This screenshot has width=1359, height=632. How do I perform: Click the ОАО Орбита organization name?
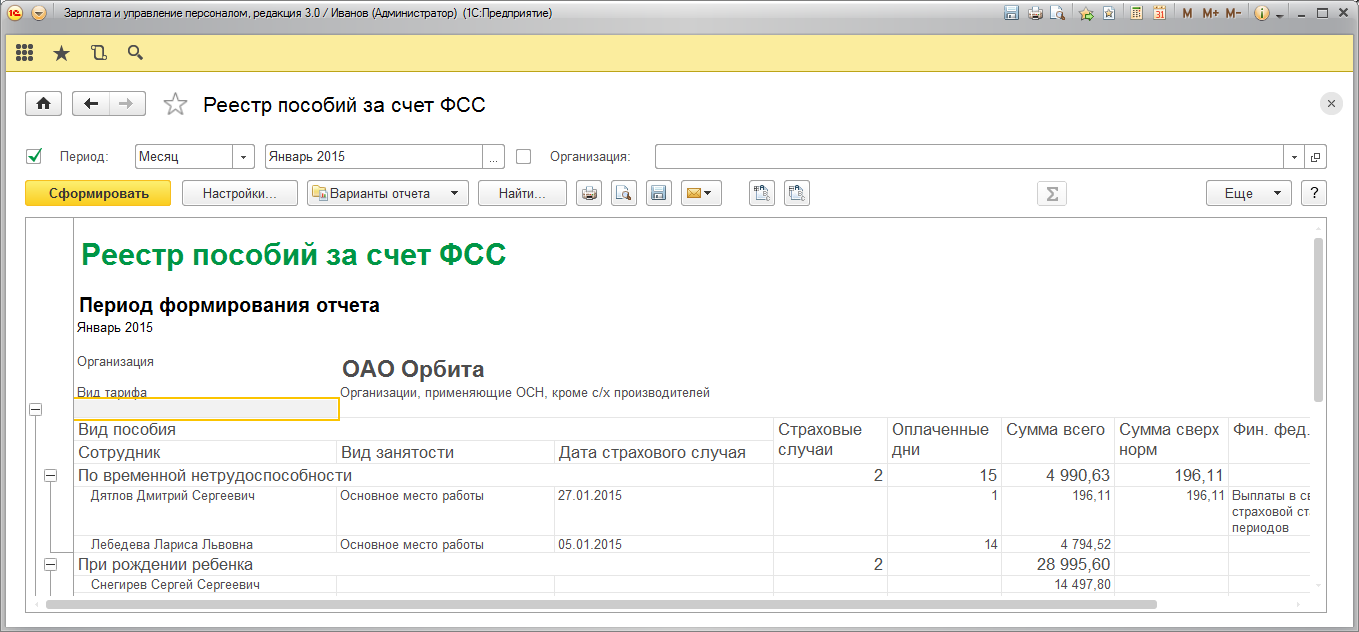tap(413, 368)
